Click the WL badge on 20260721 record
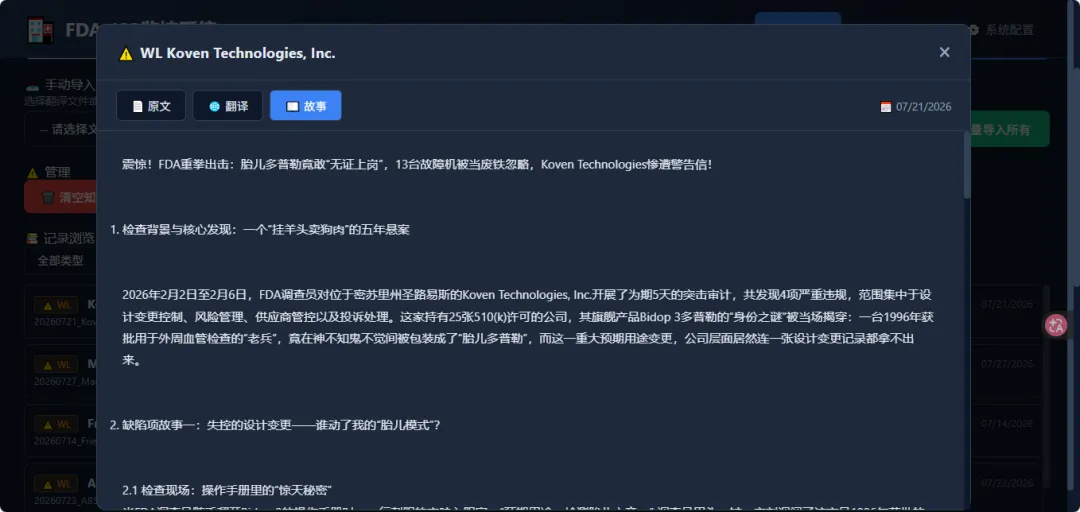The image size is (1080, 512). coord(56,305)
